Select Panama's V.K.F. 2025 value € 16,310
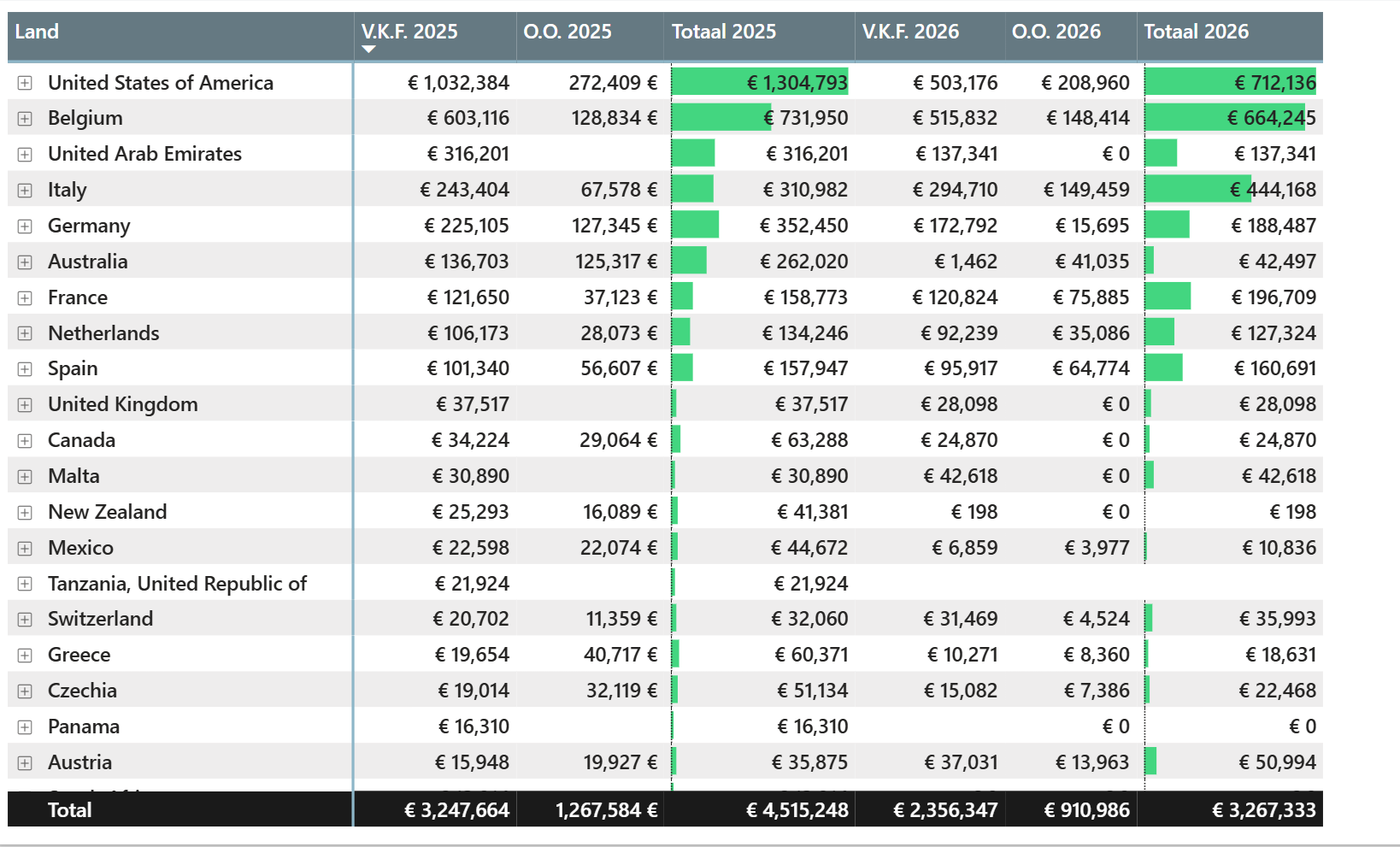Image resolution: width=1400 pixels, height=847 pixels. click(x=474, y=726)
